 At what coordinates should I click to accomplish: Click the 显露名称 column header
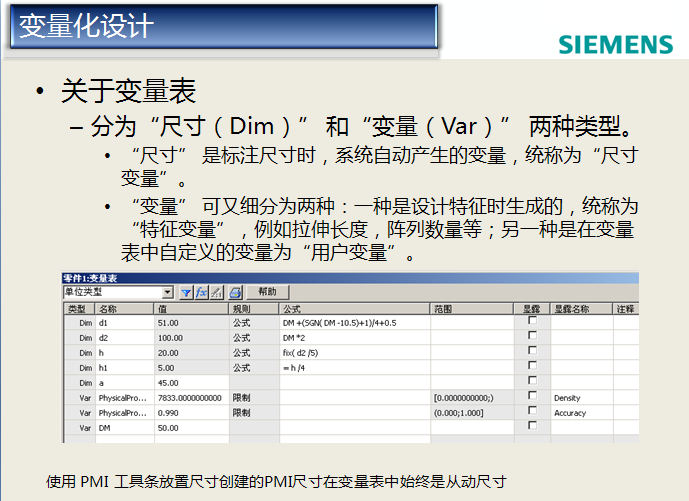(x=581, y=309)
